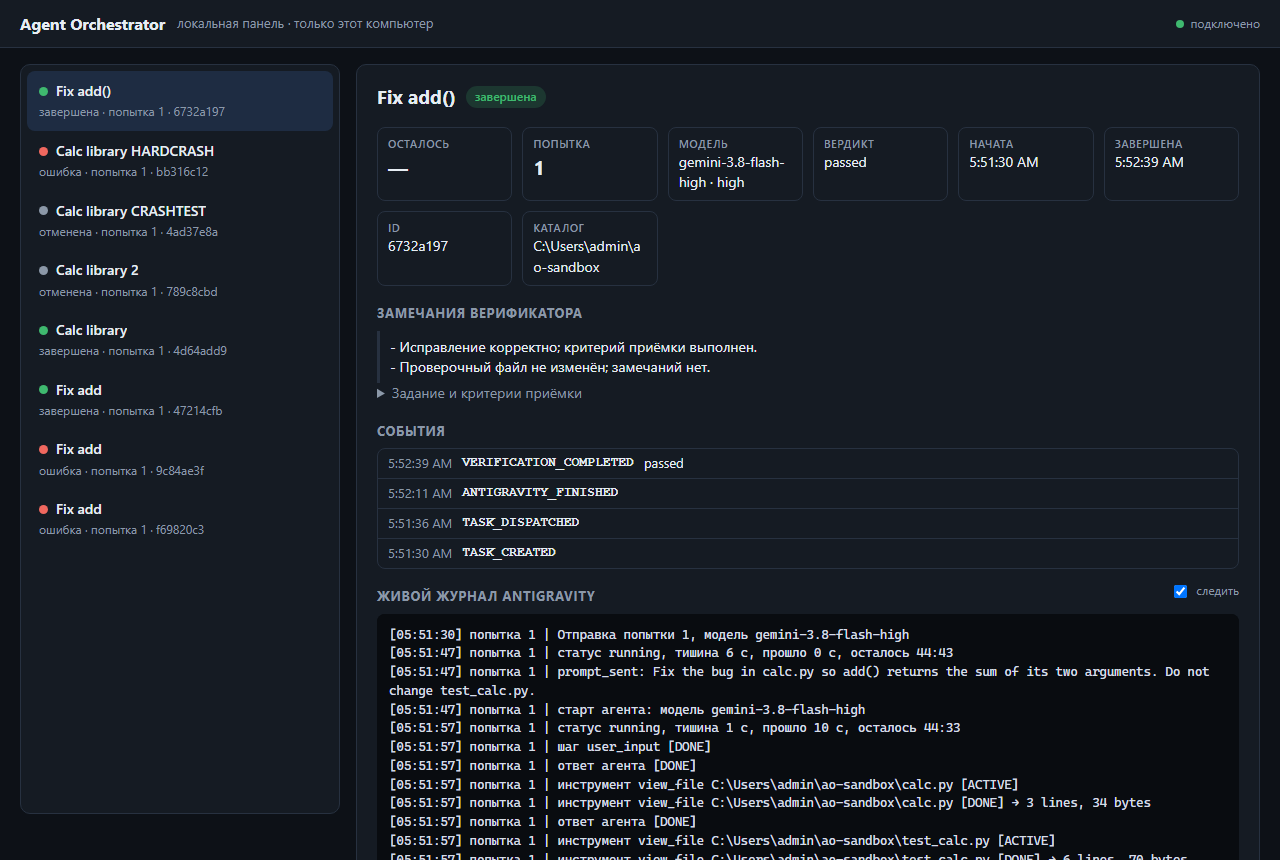Click the "Завершена" time 5:52:39 AM

pos(1149,162)
